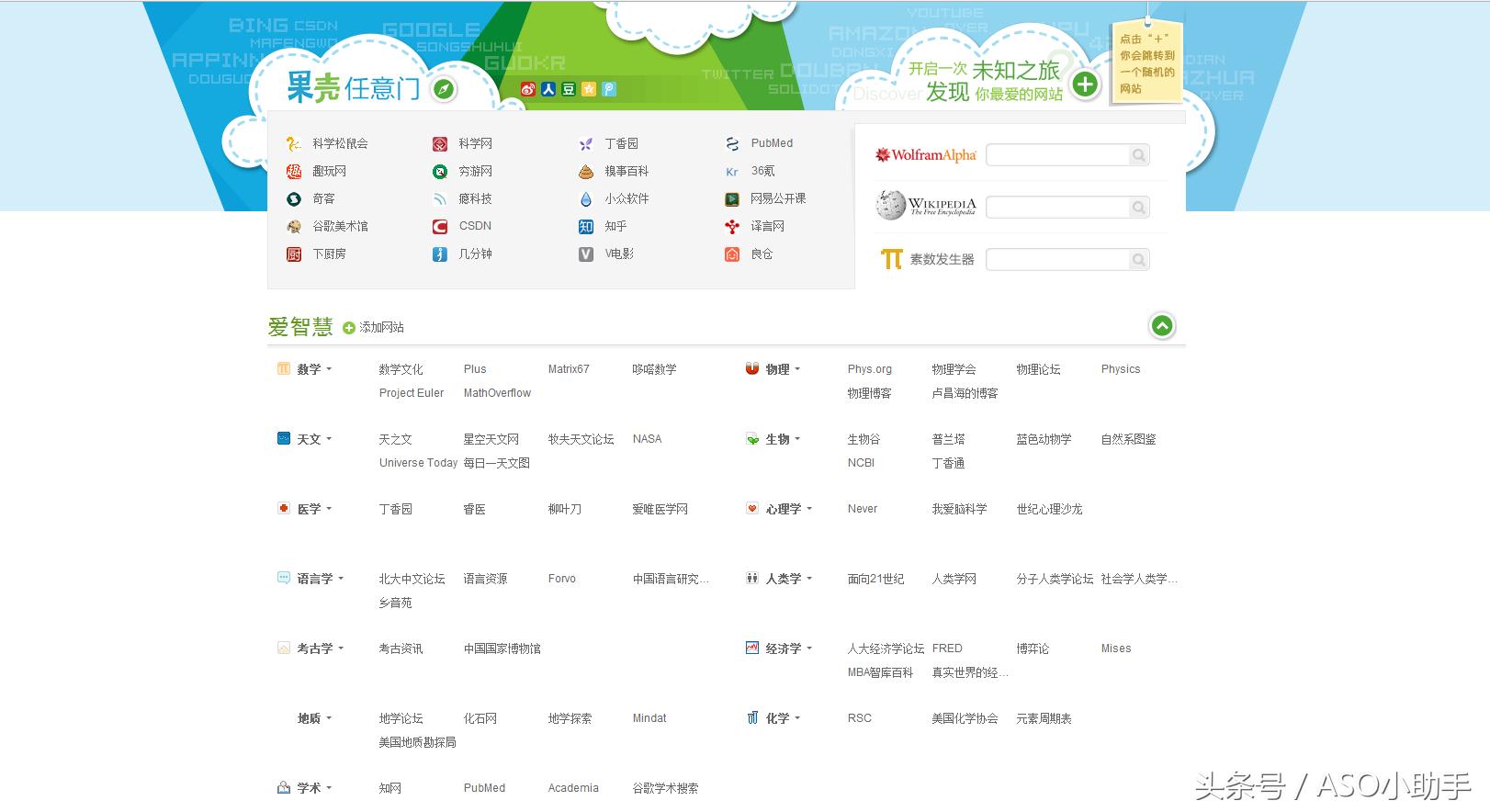The image size is (1490, 812).
Task: Click the 几分钟 blue icon
Action: click(440, 254)
